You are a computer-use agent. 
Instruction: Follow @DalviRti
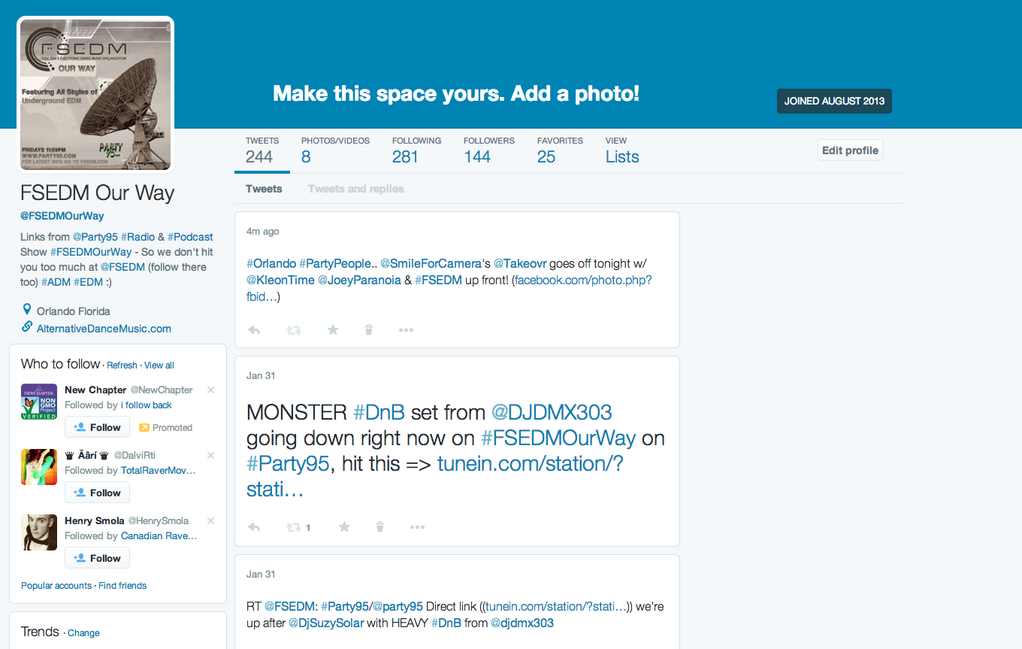pos(97,493)
